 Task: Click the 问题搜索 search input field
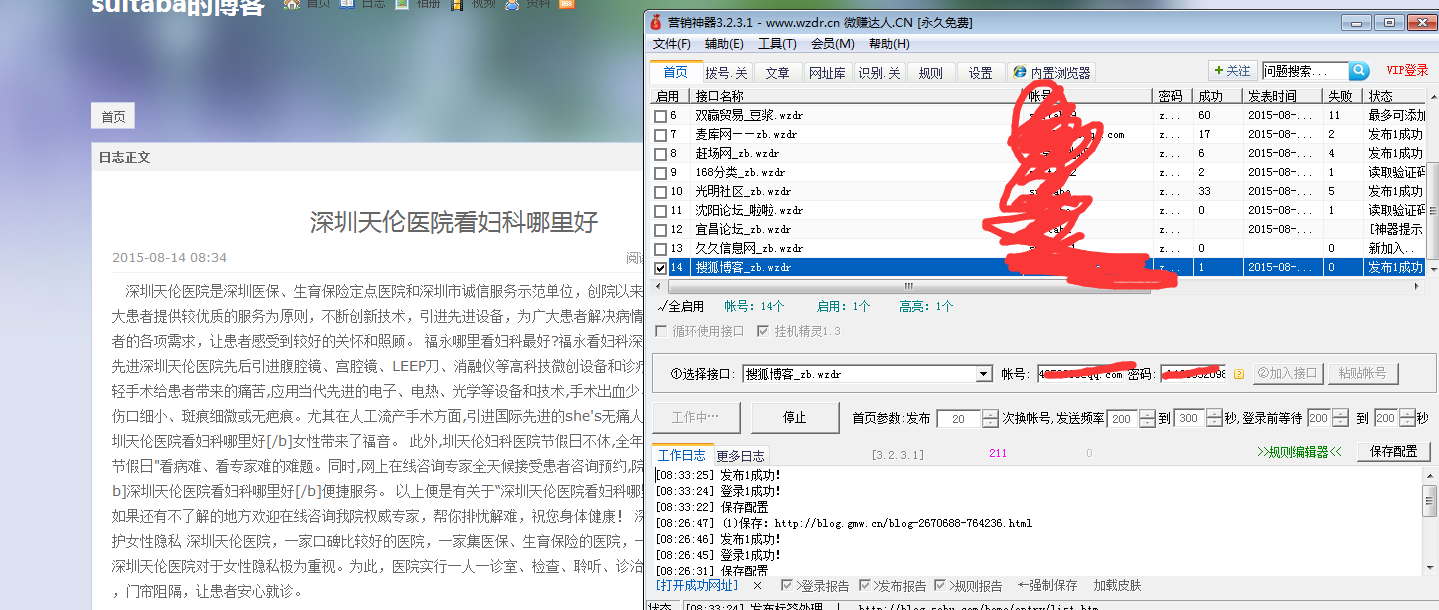click(1303, 71)
